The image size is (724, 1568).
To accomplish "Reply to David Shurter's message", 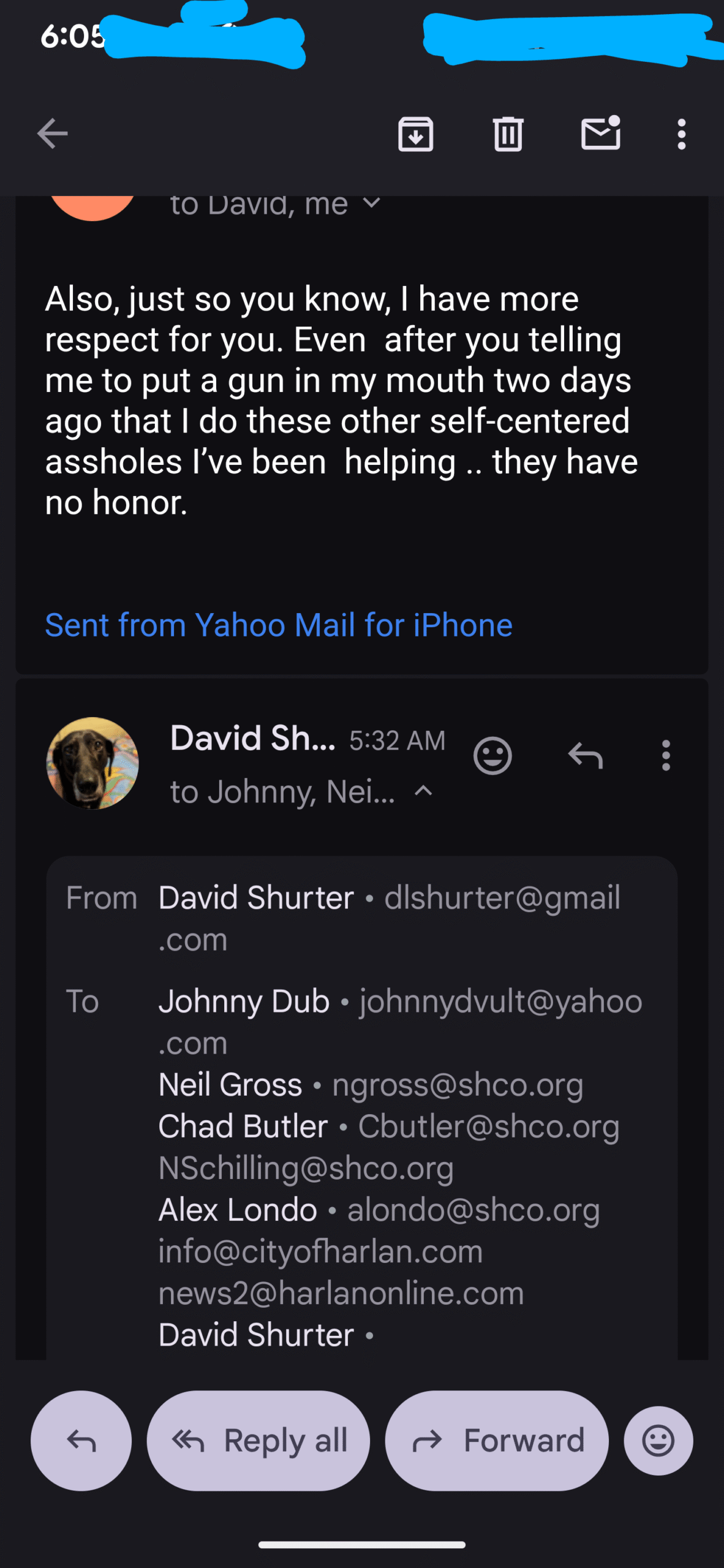I will coord(585,756).
